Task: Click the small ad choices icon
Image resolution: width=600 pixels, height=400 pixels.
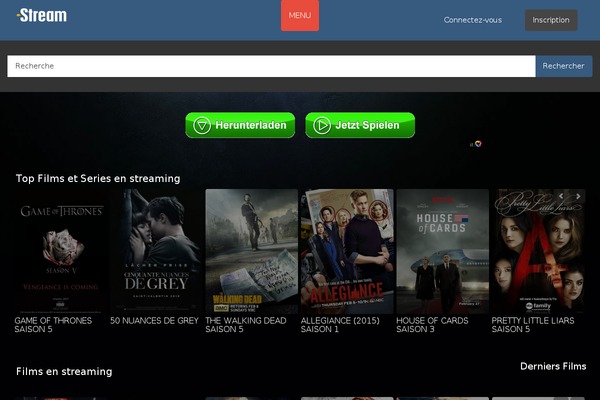Action: pyautogui.click(x=476, y=144)
